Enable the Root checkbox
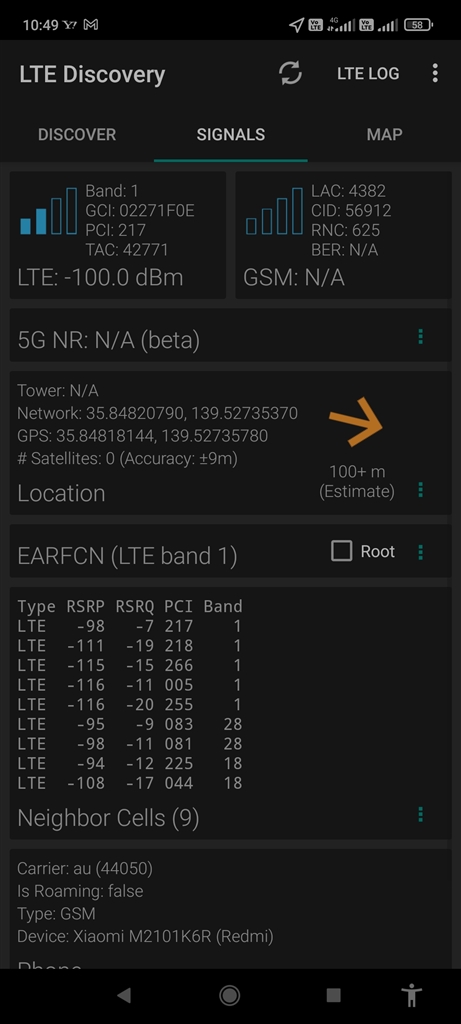The height and width of the screenshot is (1024, 461). coord(342,551)
